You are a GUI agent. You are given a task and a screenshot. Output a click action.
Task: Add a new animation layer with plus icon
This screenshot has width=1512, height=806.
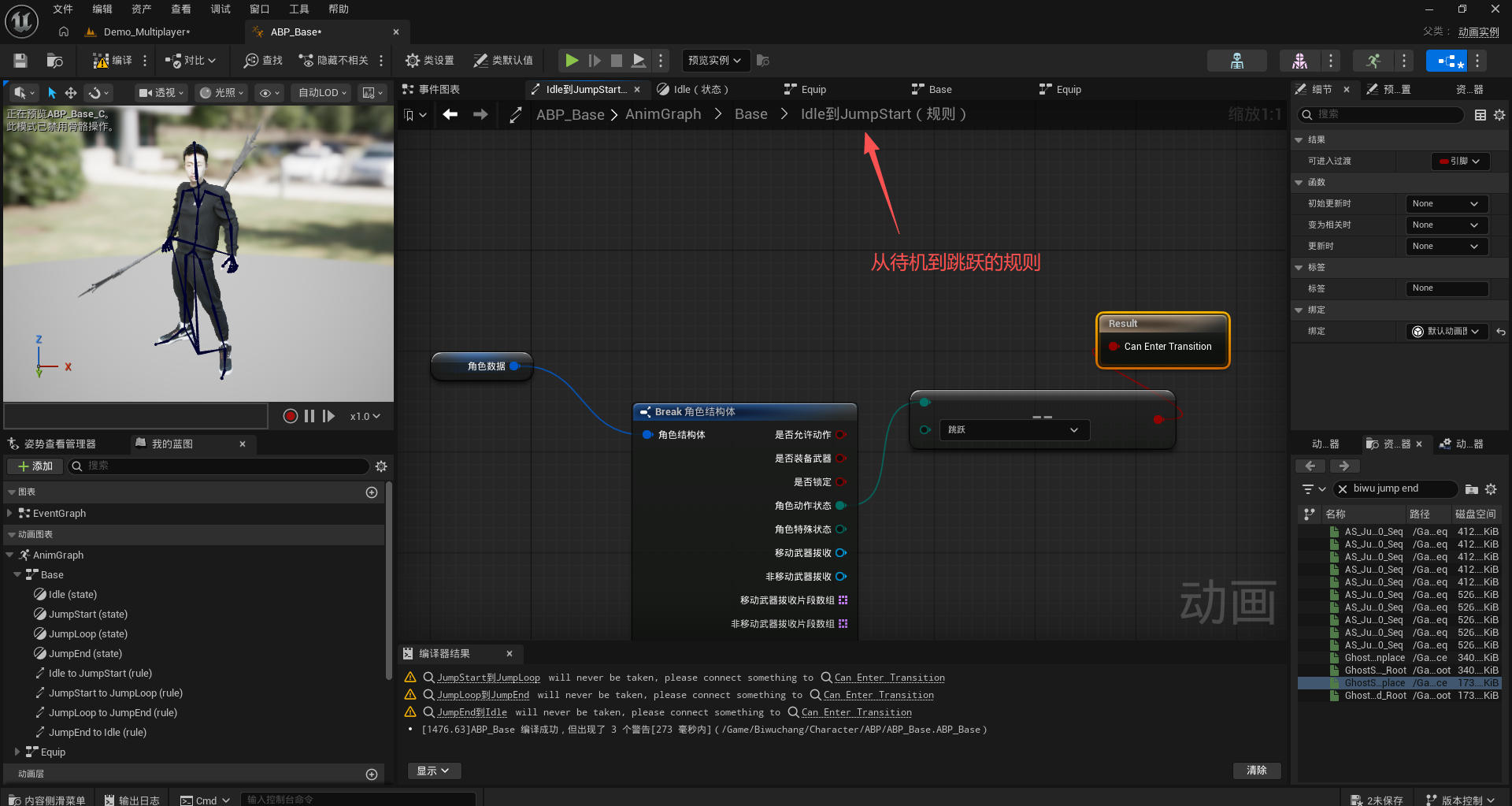point(372,774)
